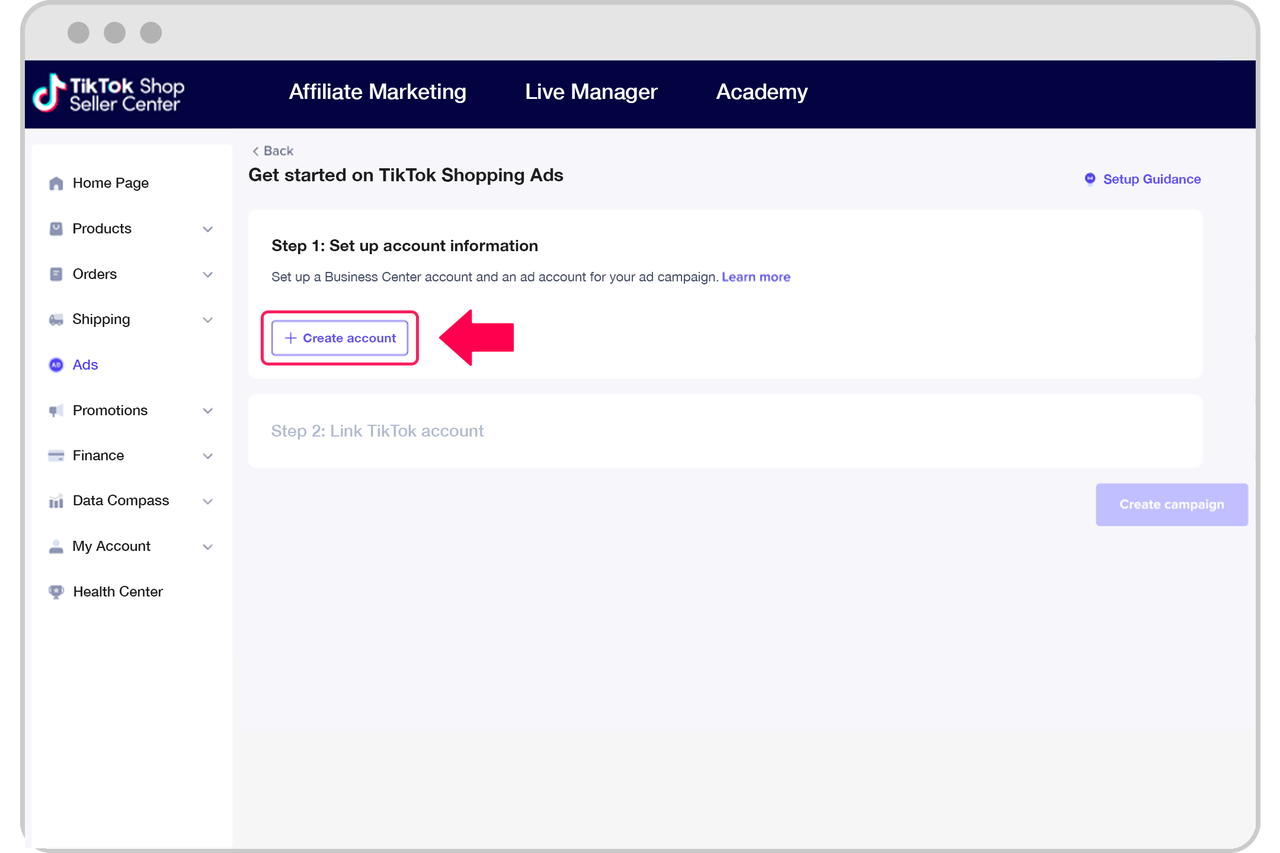Expand the Data Compass submenu chevron
This screenshot has width=1280, height=853.
pos(208,501)
